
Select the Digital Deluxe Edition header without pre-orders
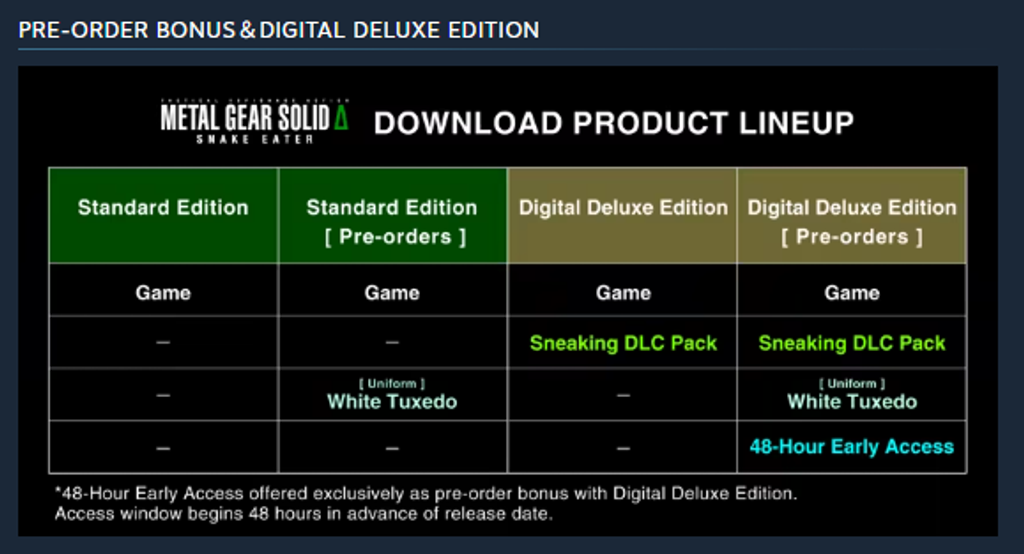623,208
